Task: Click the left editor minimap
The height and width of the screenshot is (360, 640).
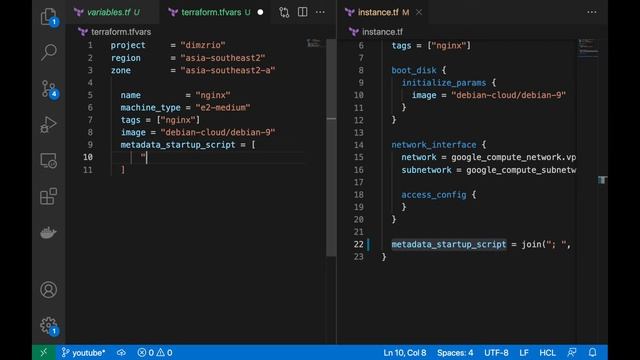Action: click(x=314, y=43)
